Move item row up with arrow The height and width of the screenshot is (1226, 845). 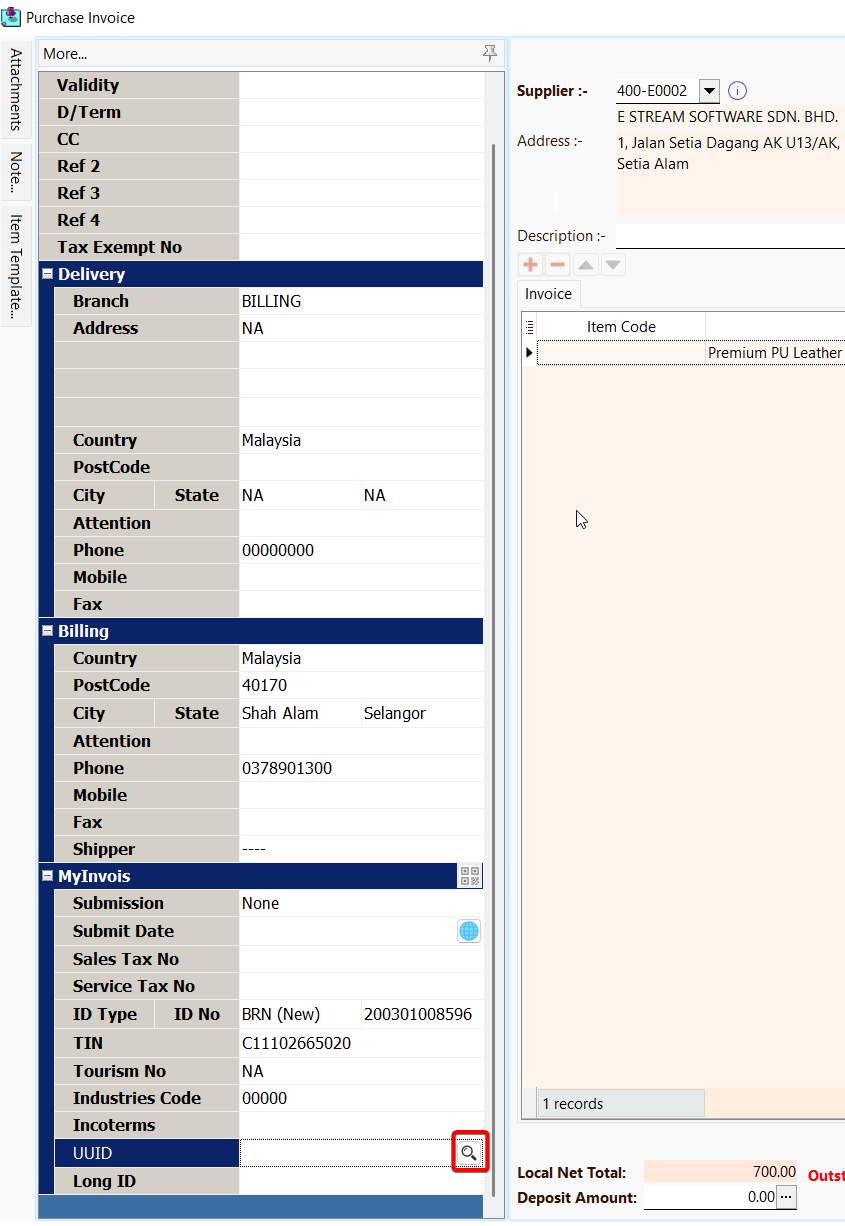[586, 265]
